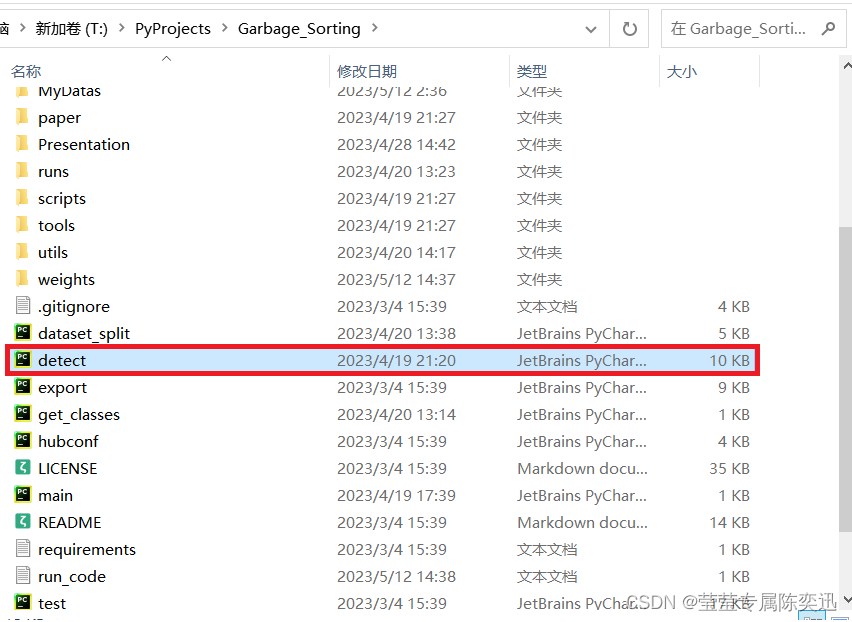
Task: Click the vertical scrollbar thumb
Action: (x=846, y=379)
